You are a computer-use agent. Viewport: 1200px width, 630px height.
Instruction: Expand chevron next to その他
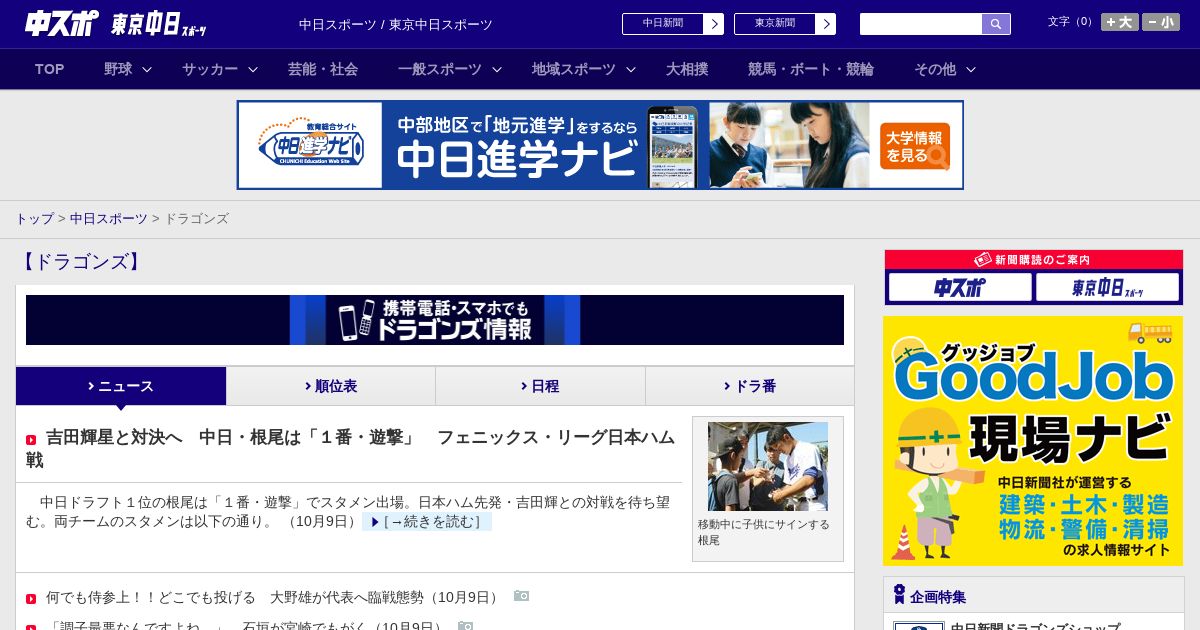[x=970, y=70]
